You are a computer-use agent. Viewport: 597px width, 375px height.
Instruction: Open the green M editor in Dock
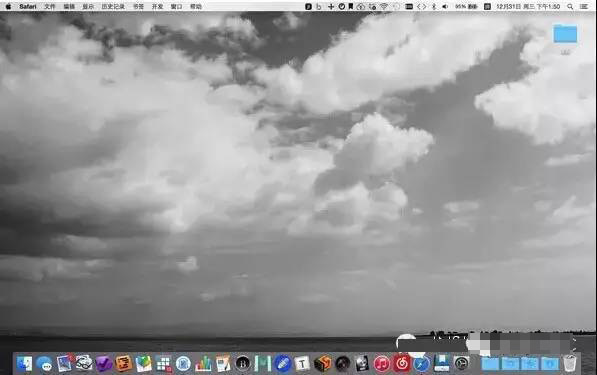(x=263, y=364)
